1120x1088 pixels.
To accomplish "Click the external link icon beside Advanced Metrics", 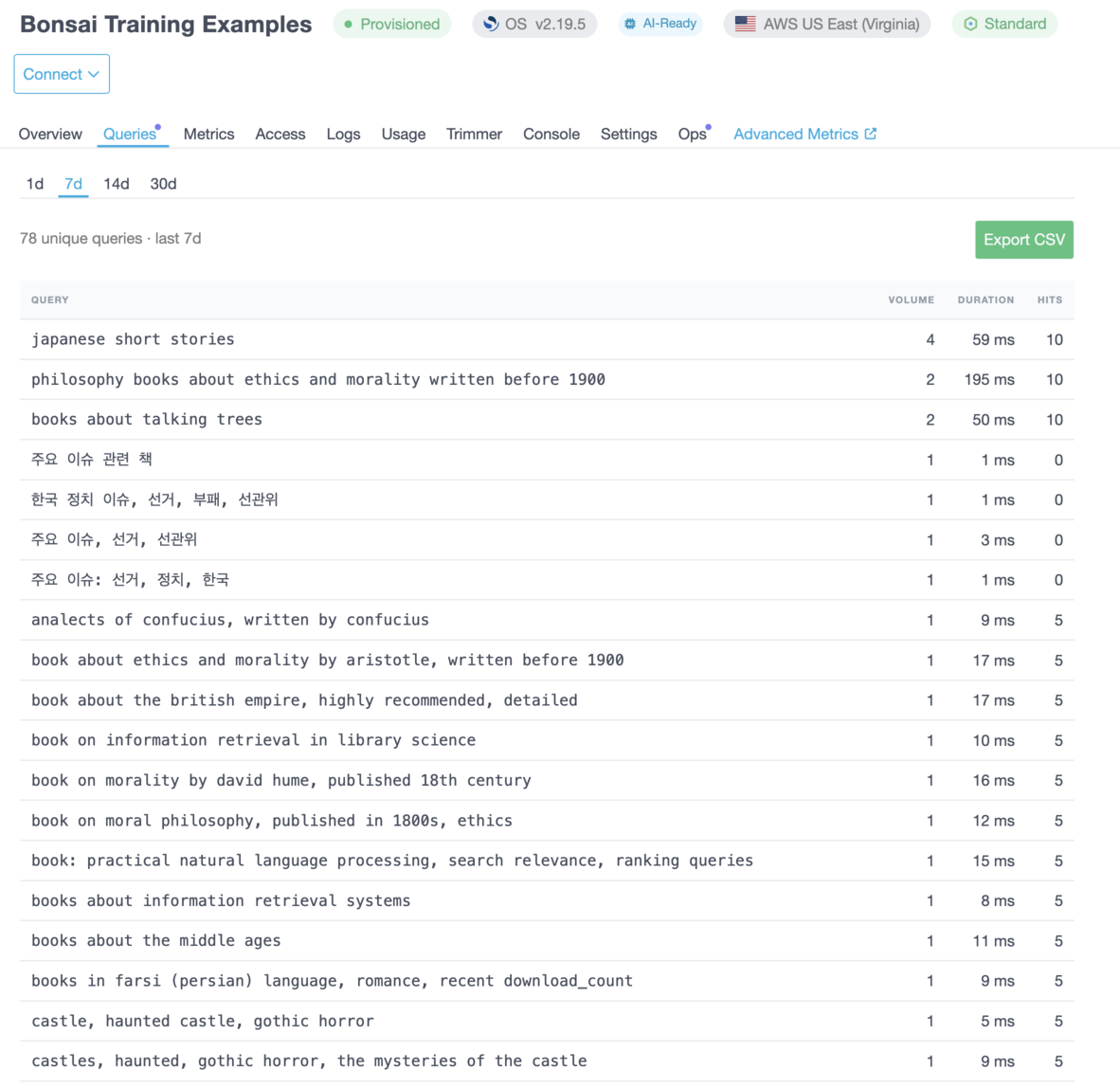I will 870,134.
